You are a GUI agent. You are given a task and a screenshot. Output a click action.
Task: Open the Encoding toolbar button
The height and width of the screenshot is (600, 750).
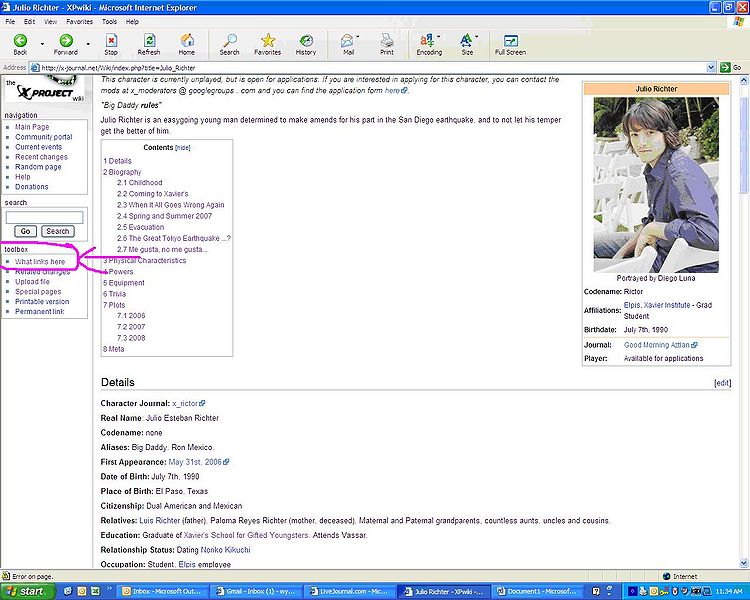(x=429, y=44)
